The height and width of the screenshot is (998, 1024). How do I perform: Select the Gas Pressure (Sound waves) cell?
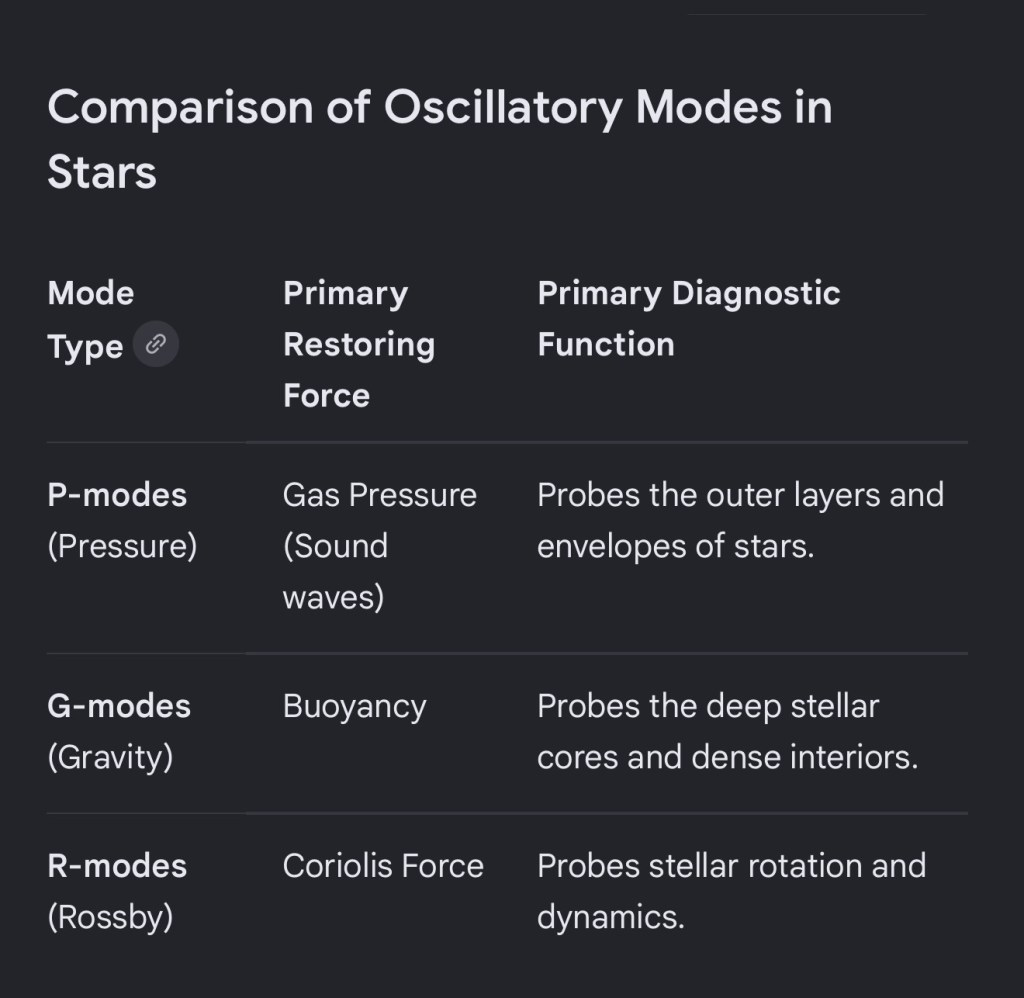pyautogui.click(x=379, y=546)
